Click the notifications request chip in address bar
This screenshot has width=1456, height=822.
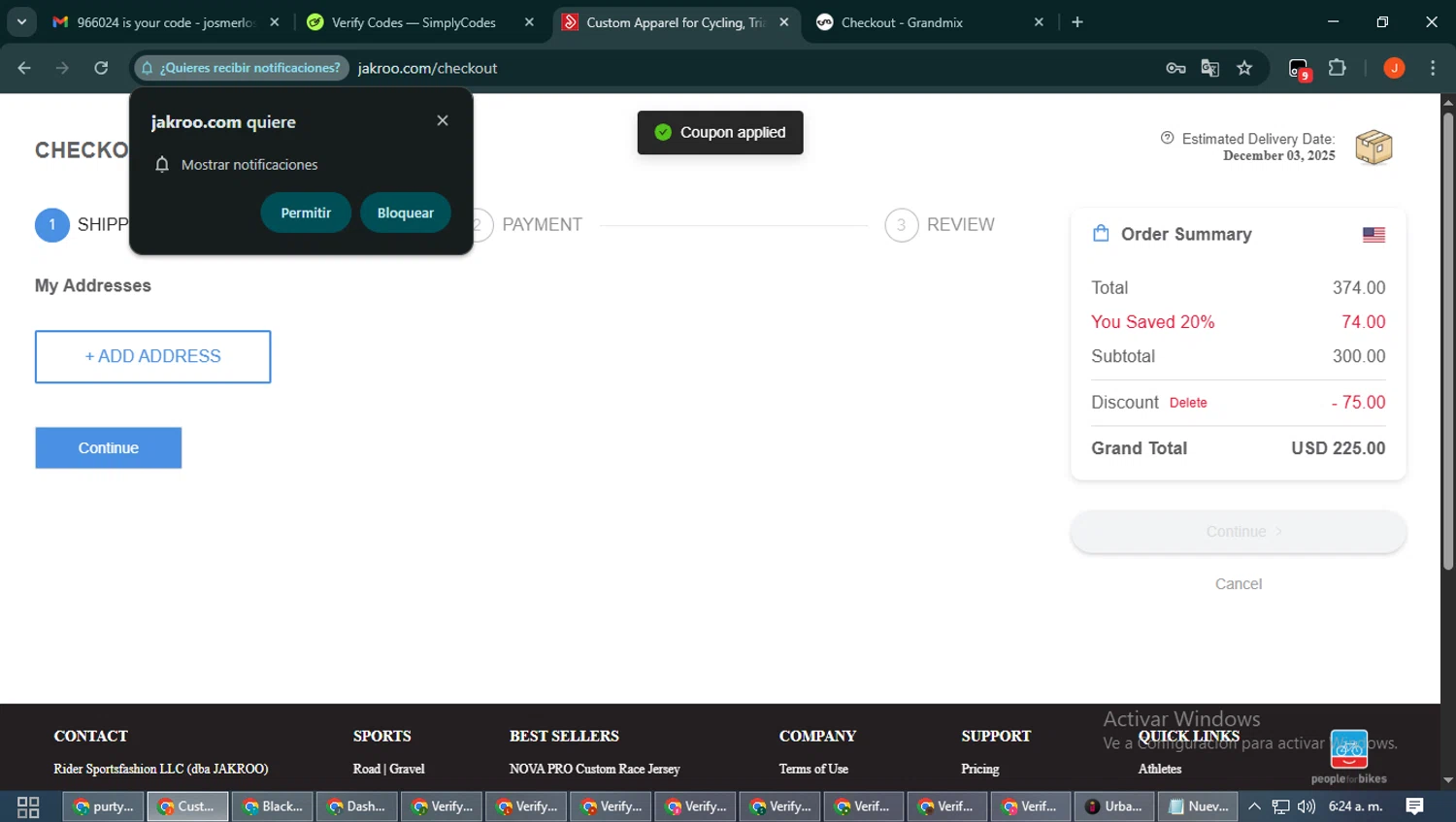point(242,68)
